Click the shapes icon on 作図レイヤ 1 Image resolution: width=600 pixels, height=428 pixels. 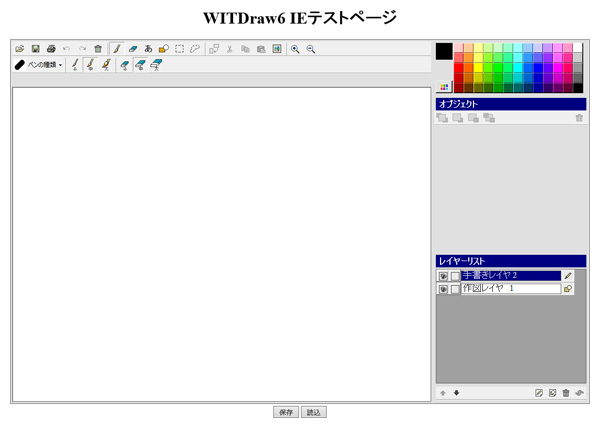[568, 289]
